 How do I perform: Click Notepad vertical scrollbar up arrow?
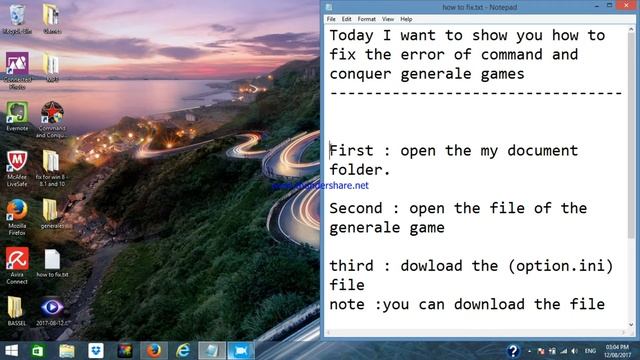click(631, 29)
